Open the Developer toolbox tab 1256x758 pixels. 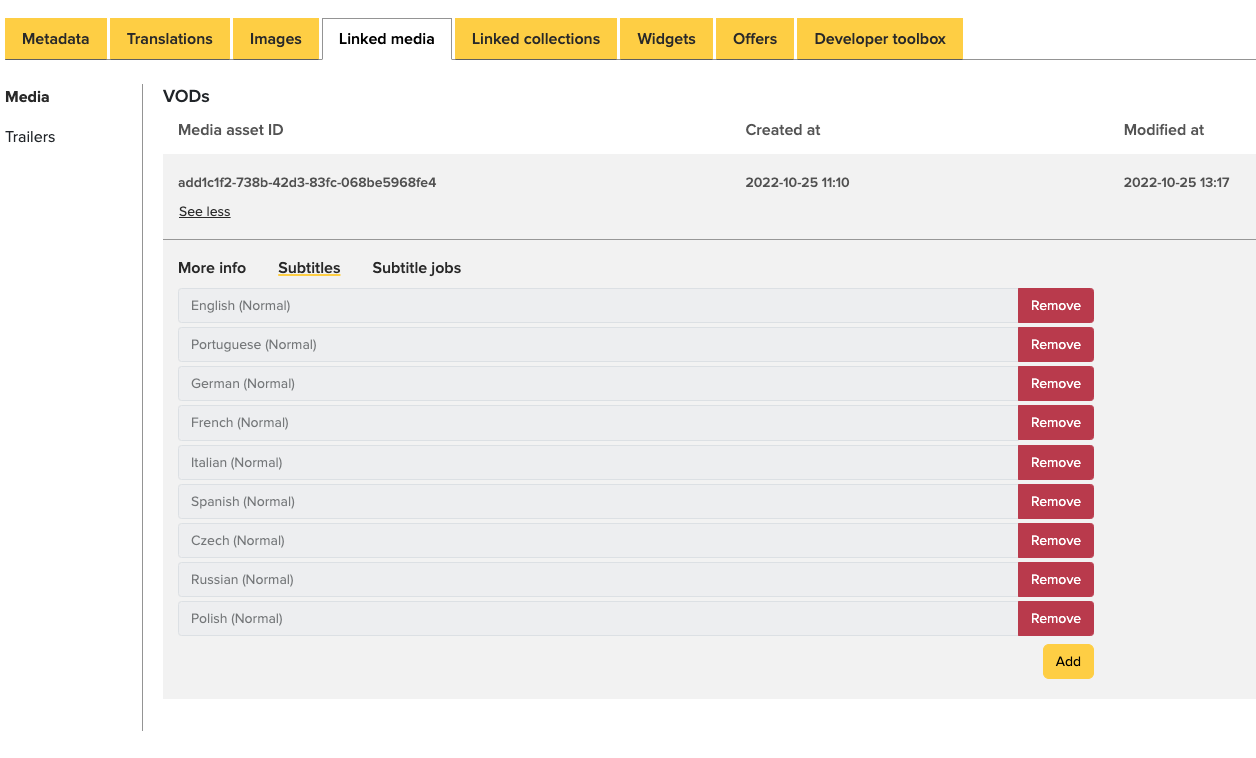880,39
